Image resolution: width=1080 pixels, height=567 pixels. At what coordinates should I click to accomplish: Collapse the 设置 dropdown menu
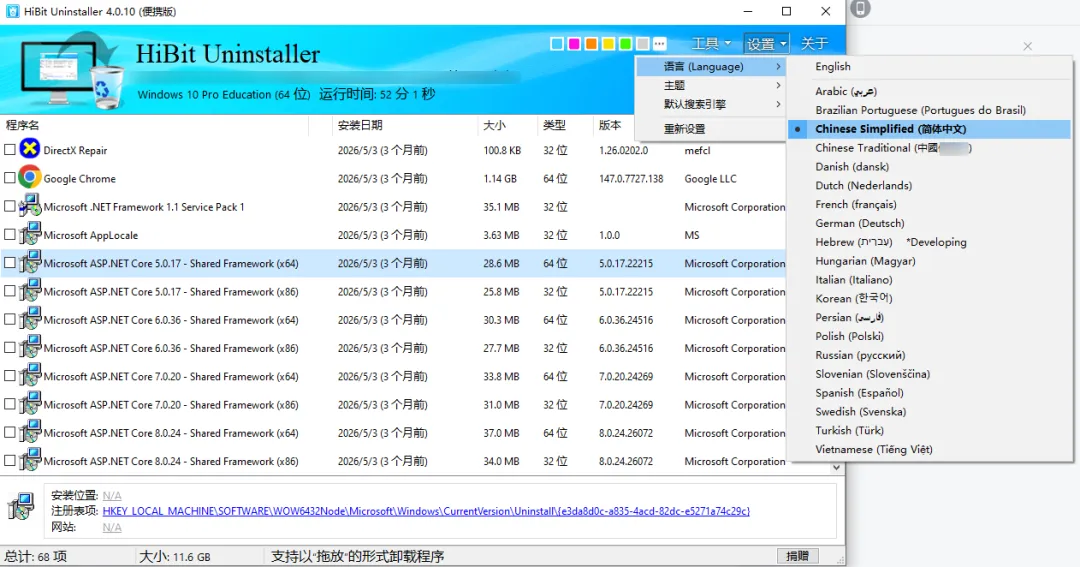(767, 43)
